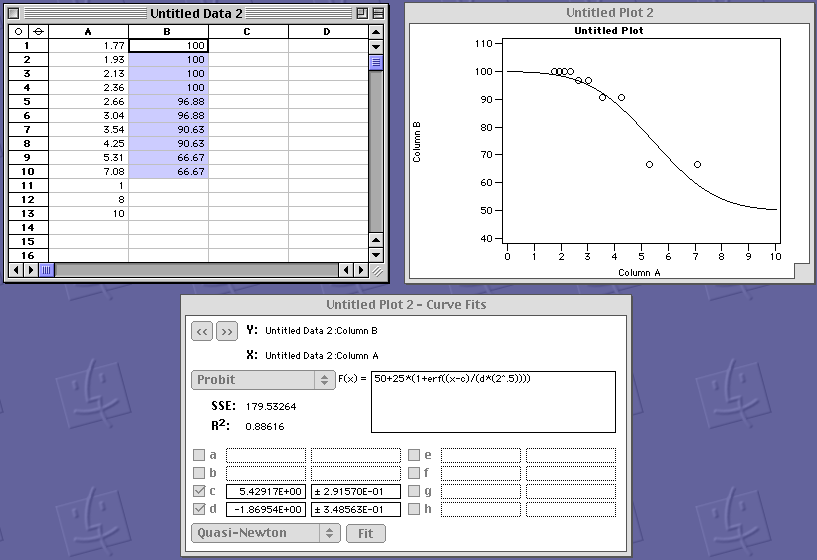Image resolution: width=817 pixels, height=560 pixels.
Task: Click the circle icon in the data table header
Action: (x=18, y=32)
